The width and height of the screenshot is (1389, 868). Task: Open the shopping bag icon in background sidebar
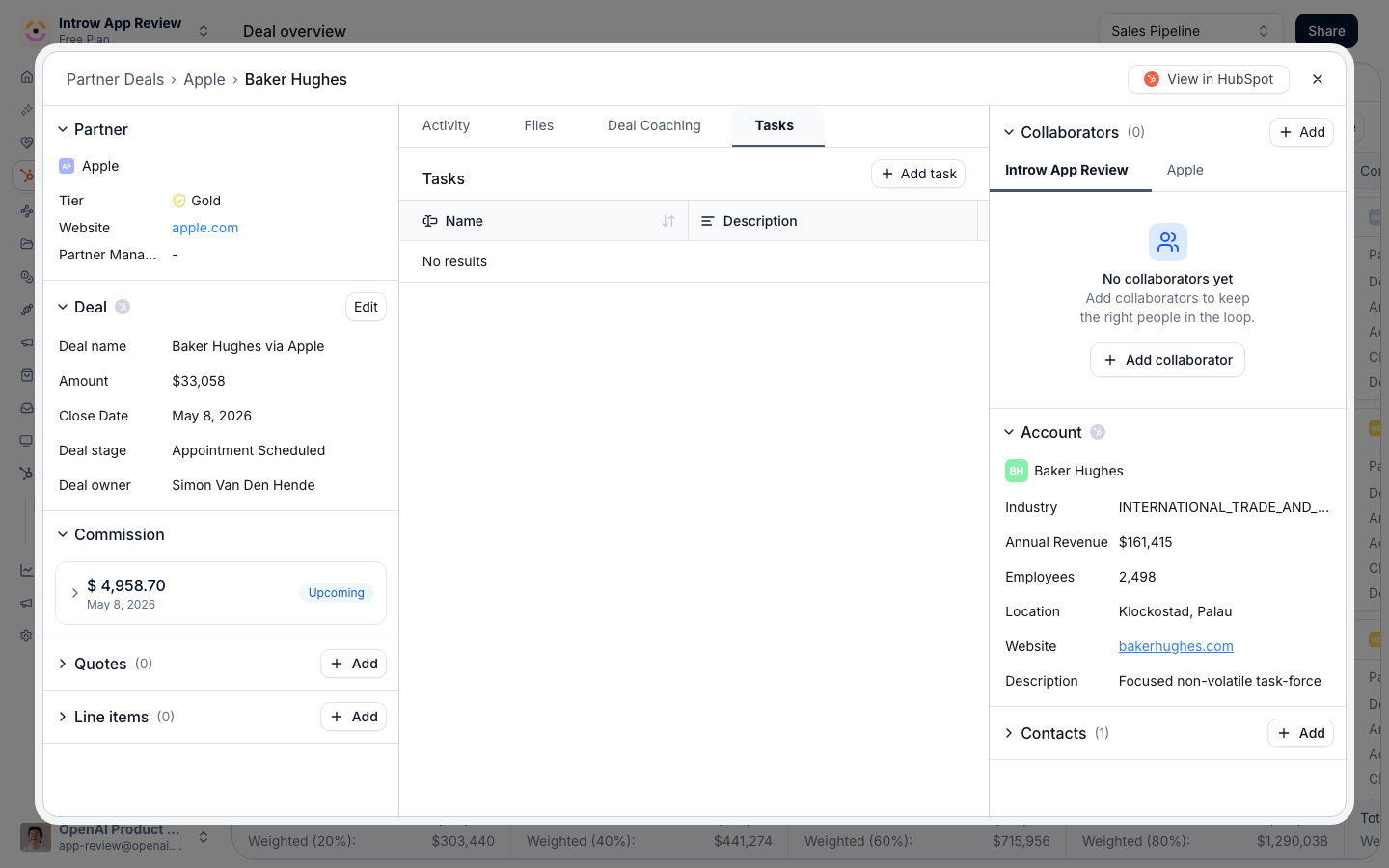(27, 375)
